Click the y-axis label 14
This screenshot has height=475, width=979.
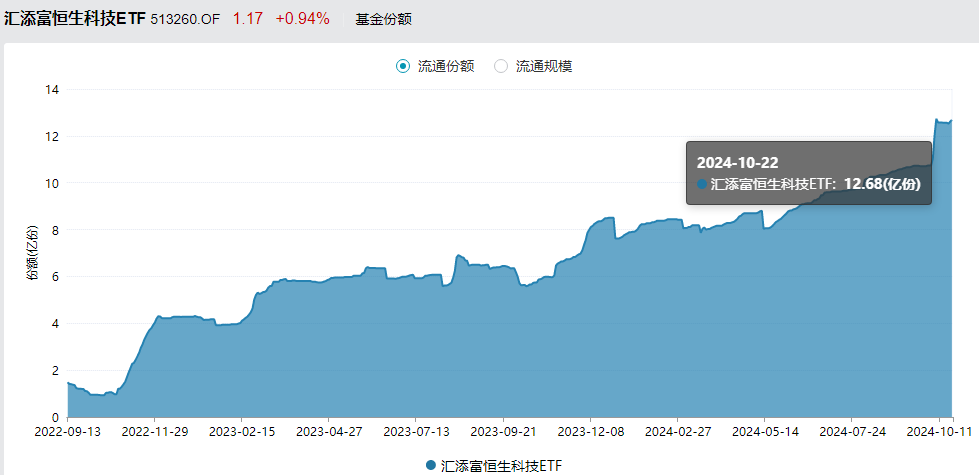point(52,89)
